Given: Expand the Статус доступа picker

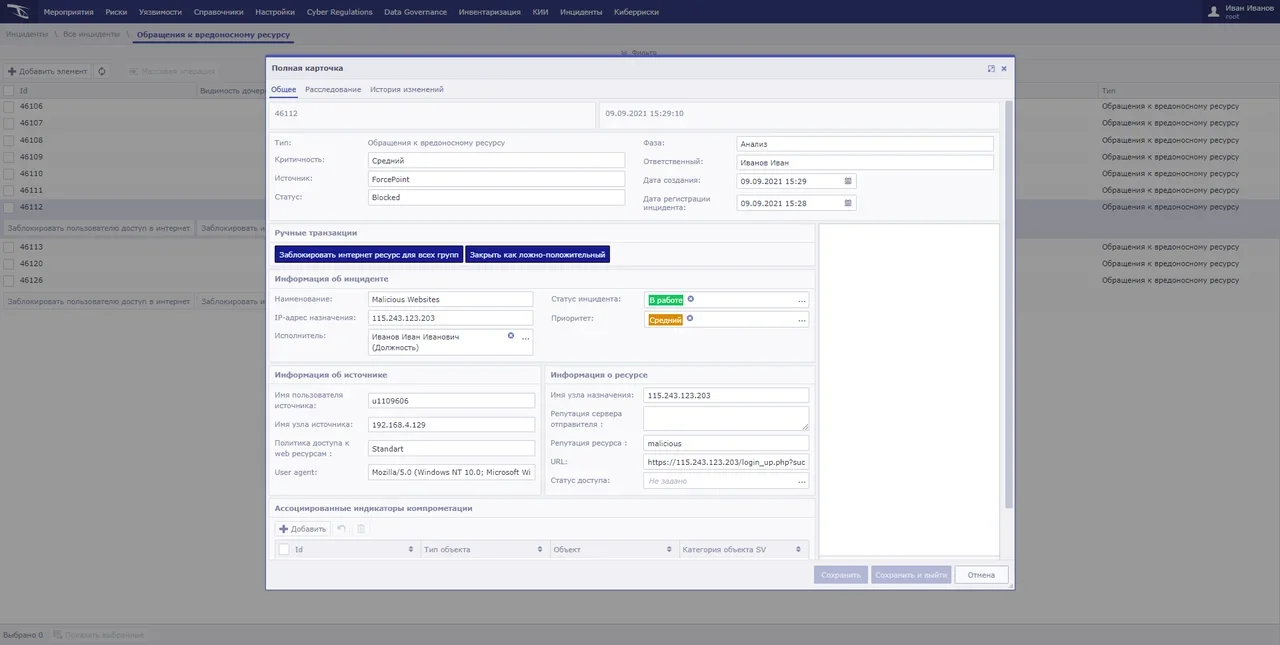Looking at the screenshot, I should point(801,482).
